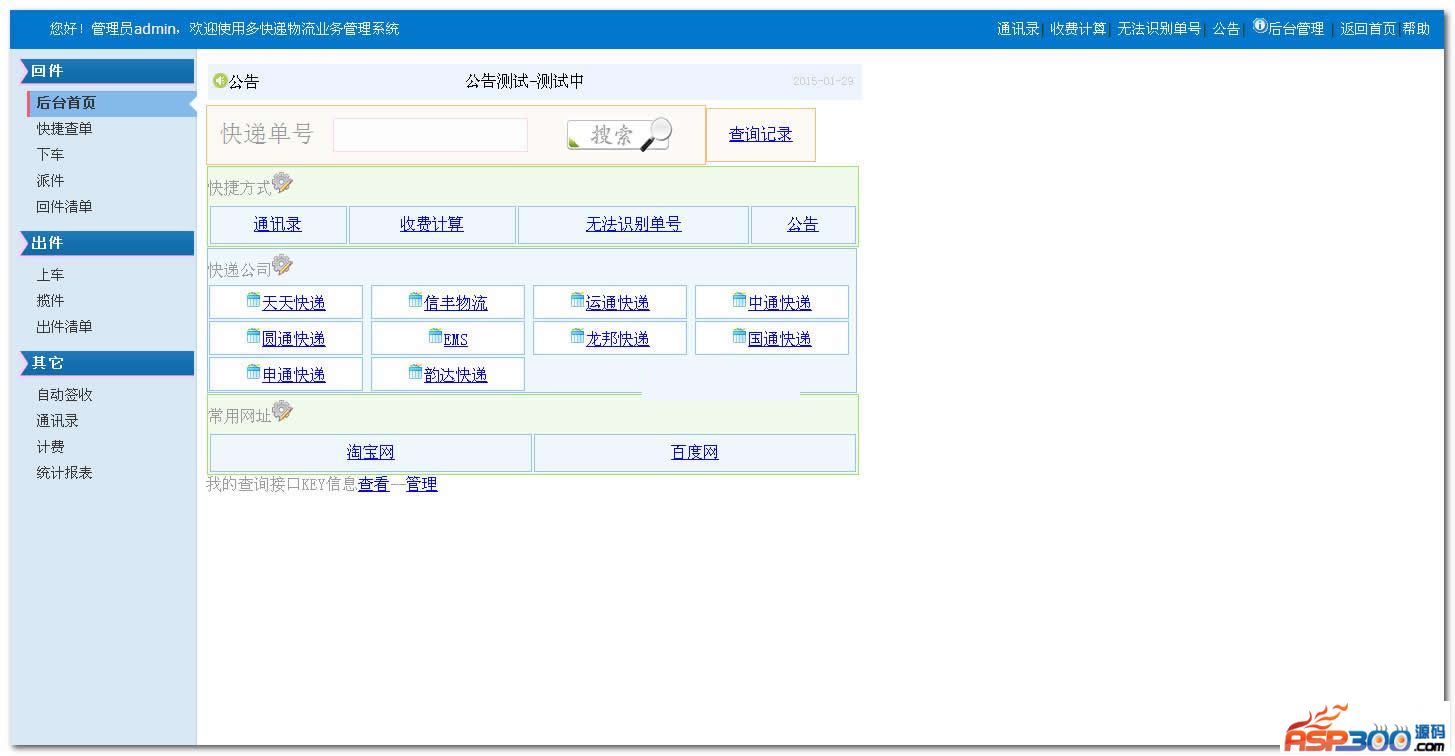1455x756 pixels.
Task: Select 下车 in the sidebar
Action: click(x=50, y=155)
